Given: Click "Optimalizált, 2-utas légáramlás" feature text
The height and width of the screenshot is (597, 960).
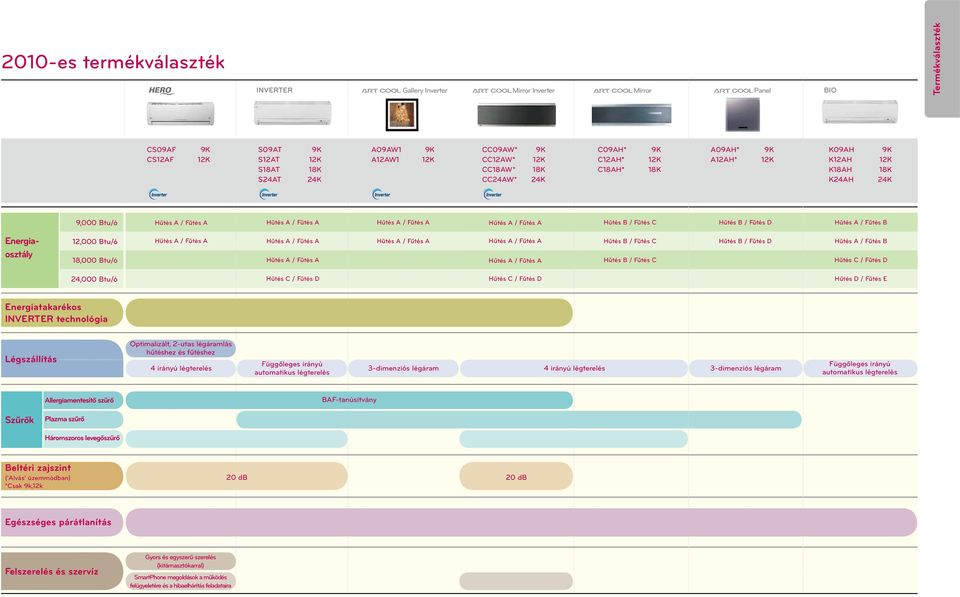Looking at the screenshot, I should tap(181, 344).
